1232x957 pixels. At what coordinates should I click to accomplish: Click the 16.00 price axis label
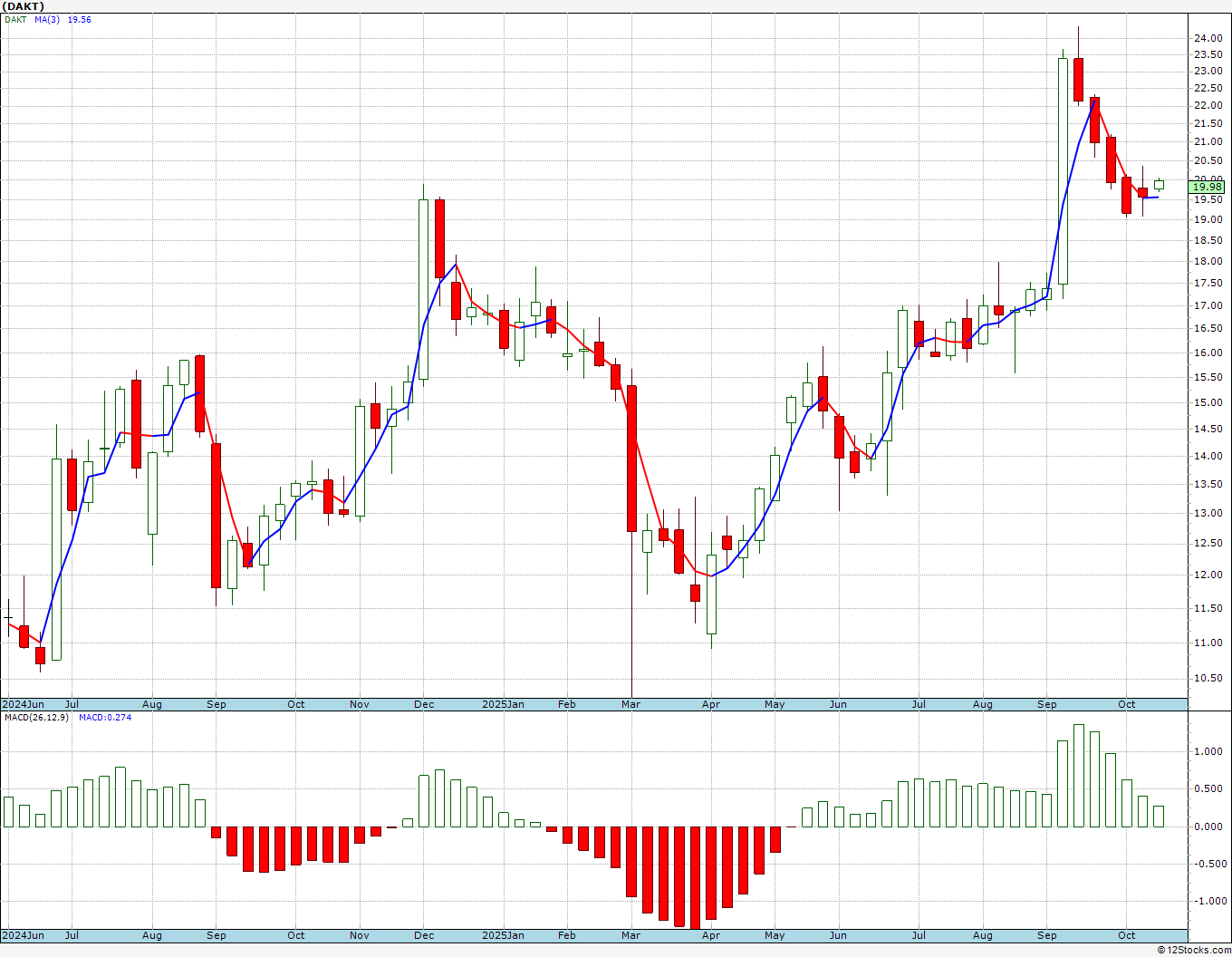pos(1208,353)
